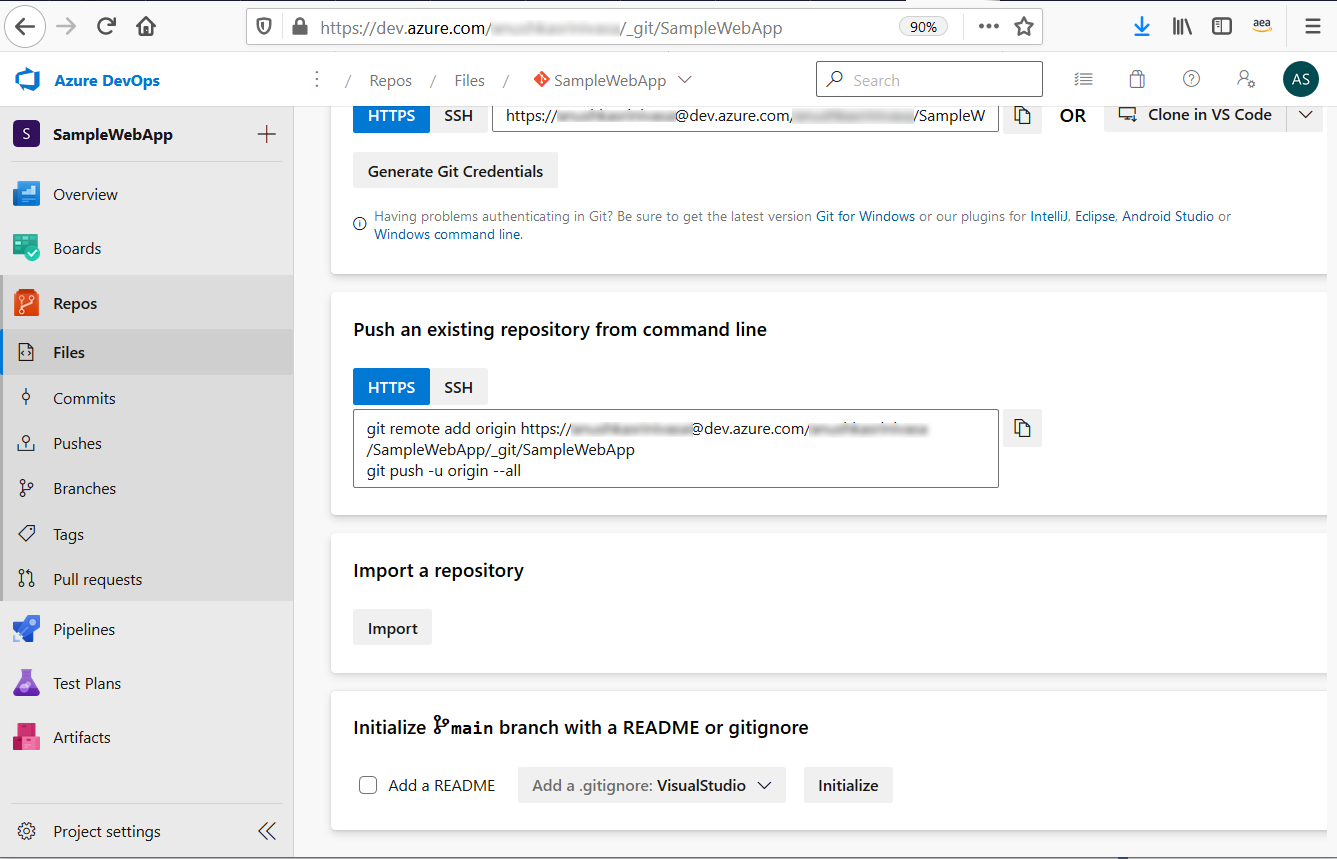
Task: Click Generate Git Credentials button
Action: [x=455, y=171]
